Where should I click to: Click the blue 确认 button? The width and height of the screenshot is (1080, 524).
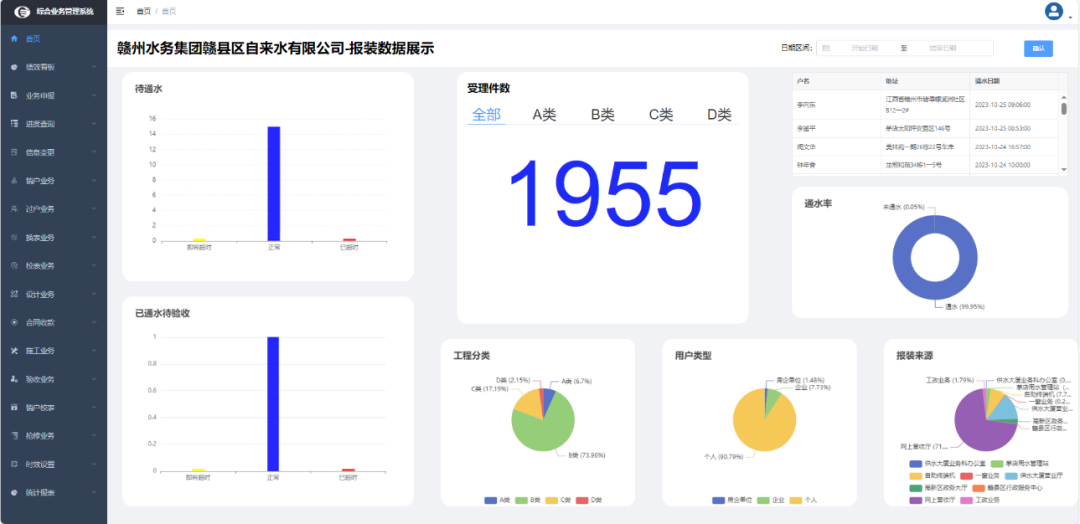[1038, 48]
